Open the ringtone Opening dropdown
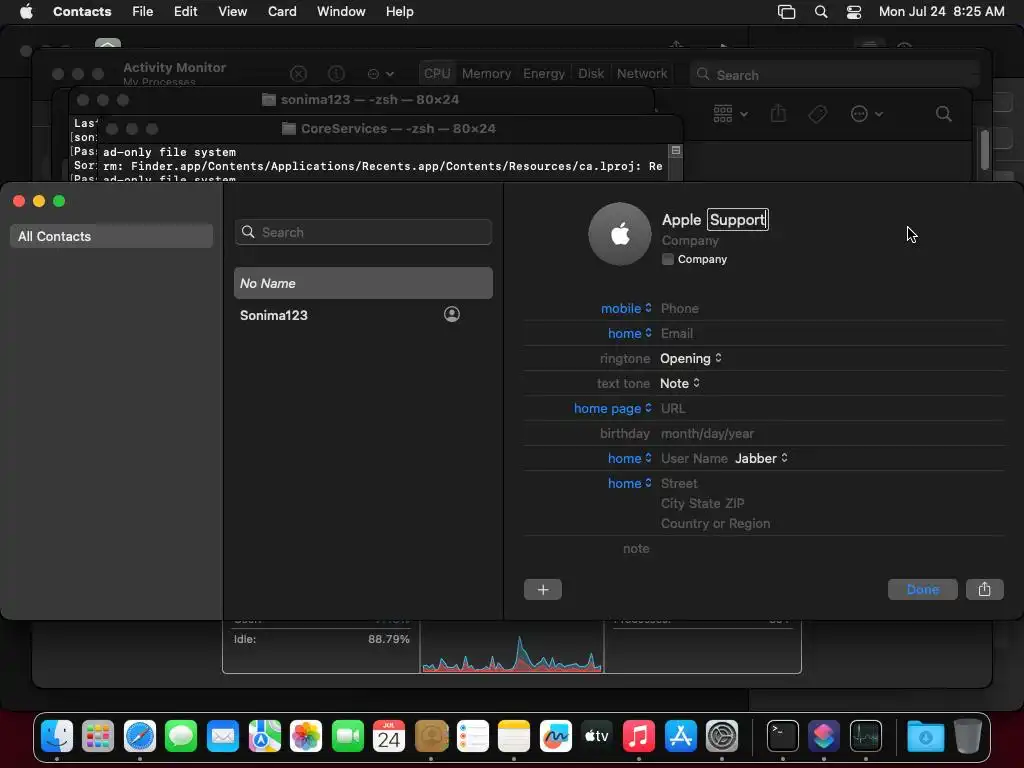The width and height of the screenshot is (1024, 768). click(x=691, y=359)
